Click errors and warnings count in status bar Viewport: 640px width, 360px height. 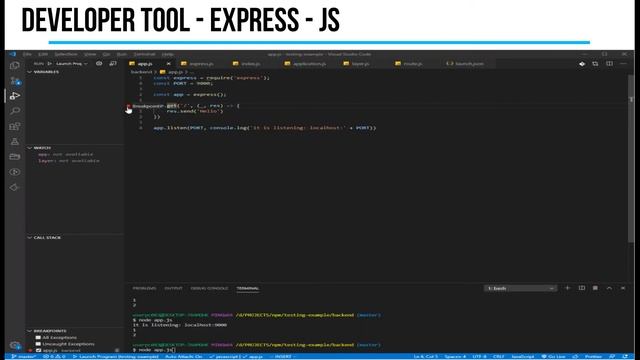point(54,356)
